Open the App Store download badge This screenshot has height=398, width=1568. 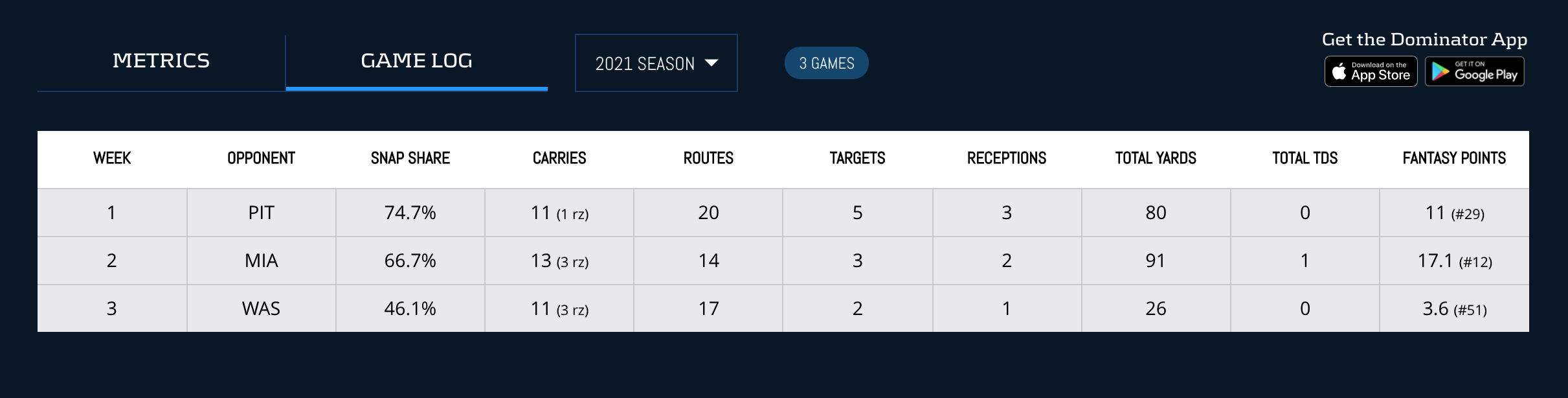[1371, 71]
